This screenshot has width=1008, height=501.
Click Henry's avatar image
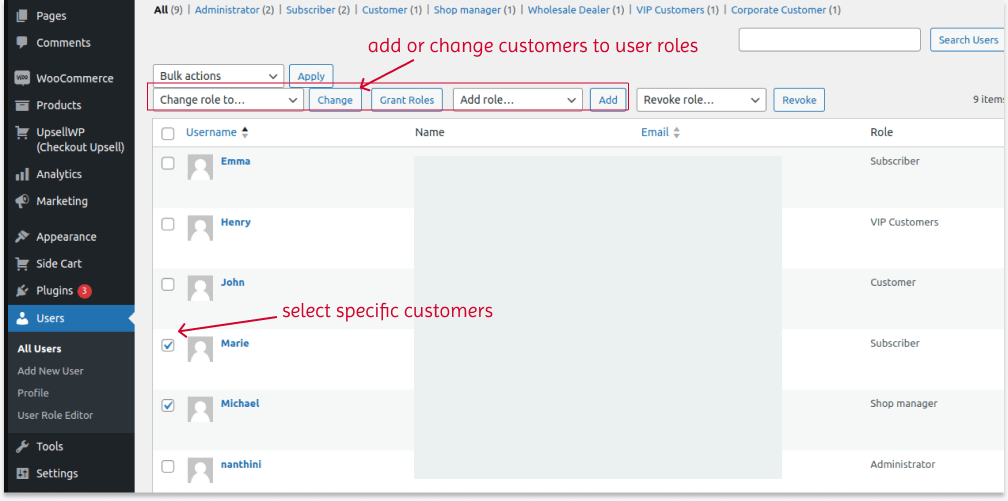[200, 228]
